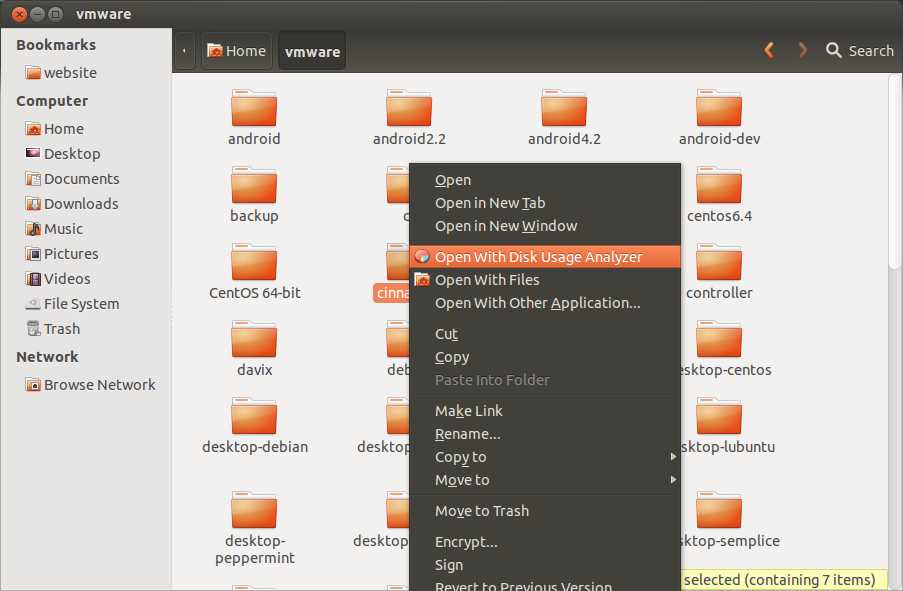Open Videos in the sidebar
This screenshot has width=903, height=591.
tap(58, 279)
